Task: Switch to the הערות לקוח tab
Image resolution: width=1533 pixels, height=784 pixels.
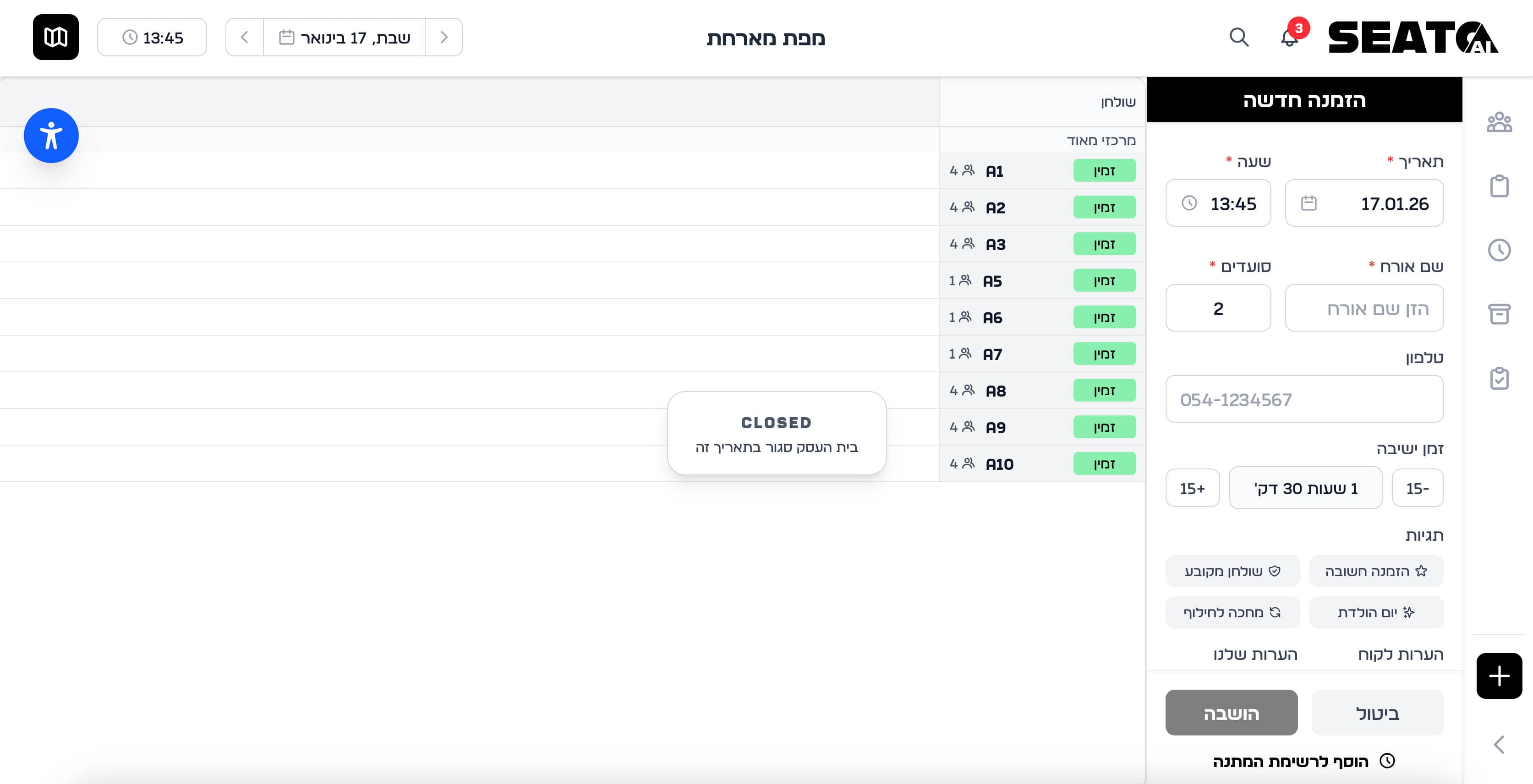Action: pos(1404,654)
